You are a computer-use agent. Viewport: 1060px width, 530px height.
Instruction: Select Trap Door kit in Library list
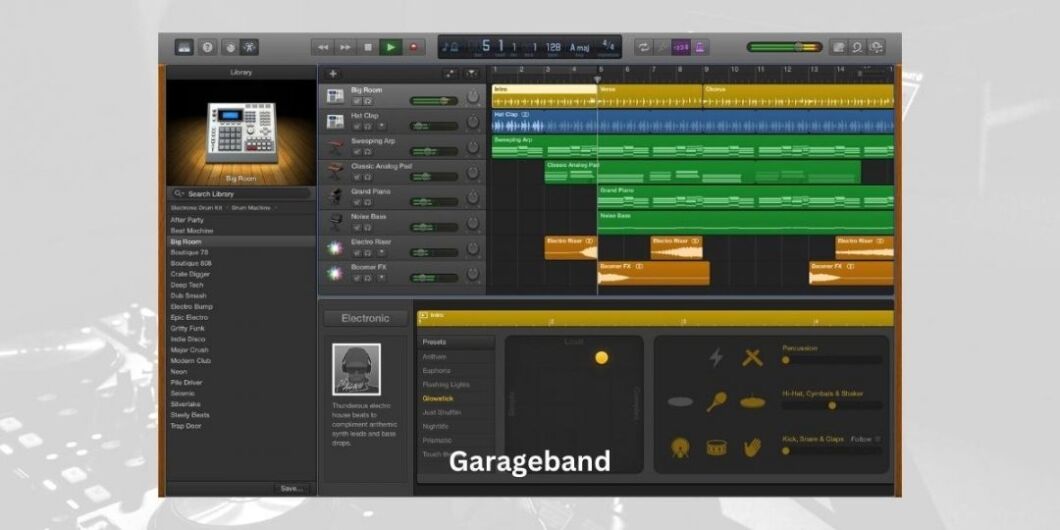click(x=186, y=426)
